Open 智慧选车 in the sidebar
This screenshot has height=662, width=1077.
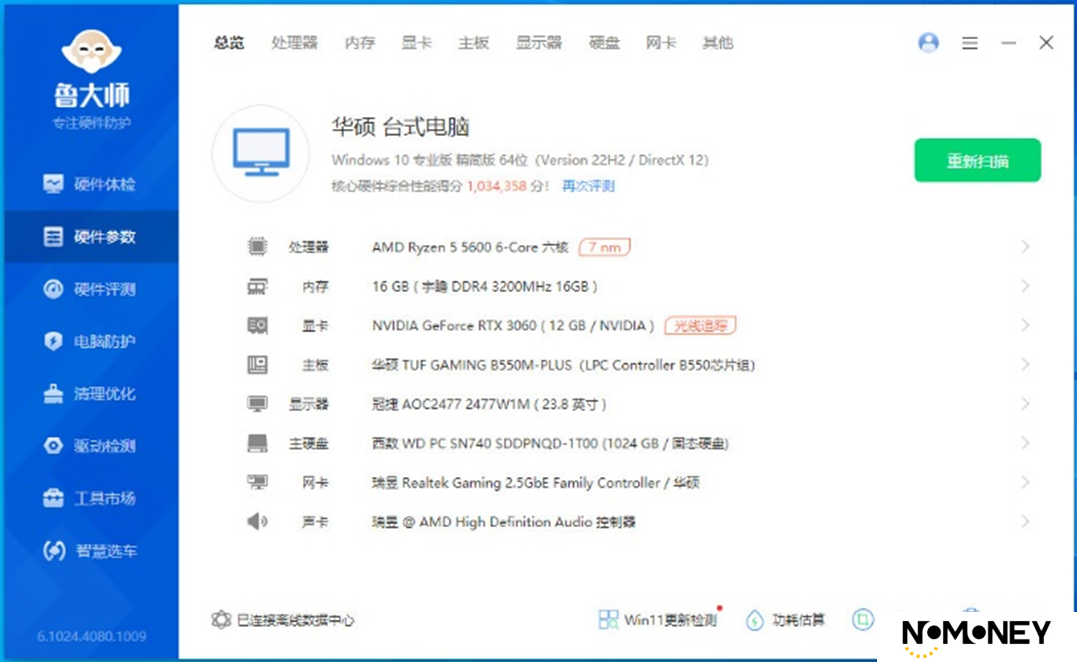tap(89, 551)
